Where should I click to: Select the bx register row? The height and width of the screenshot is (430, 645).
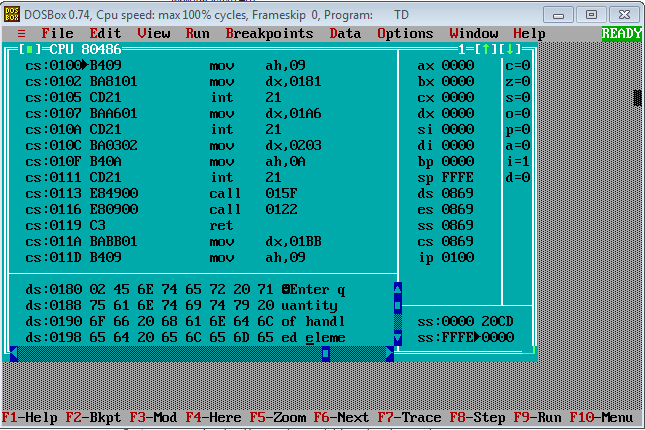pyautogui.click(x=446, y=81)
